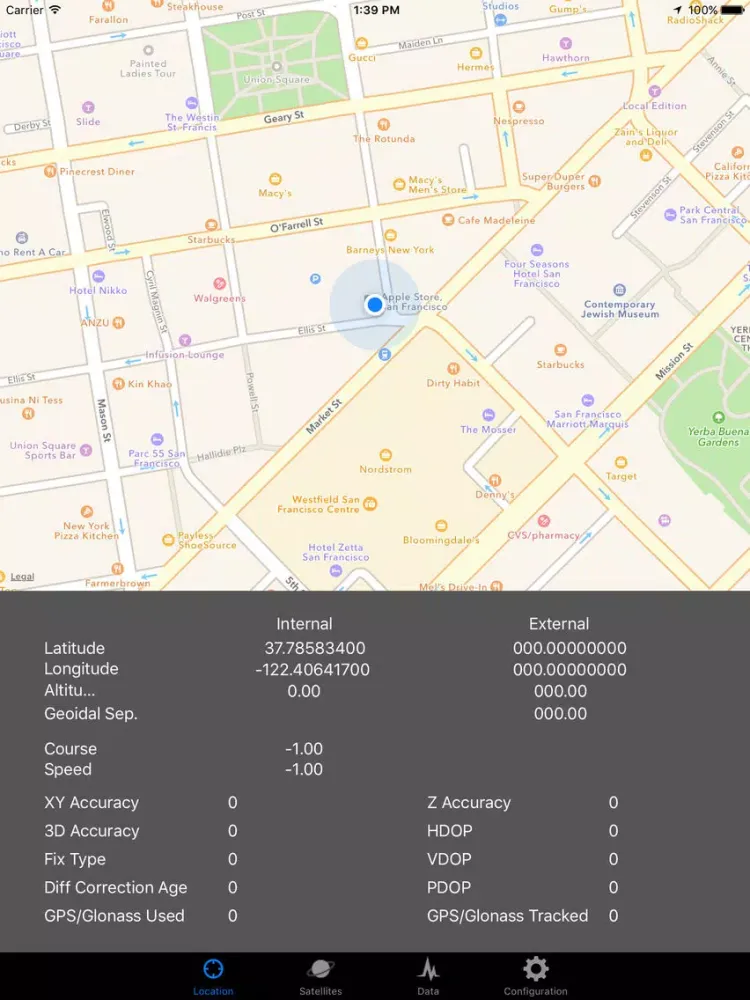This screenshot has width=750, height=1000.
Task: Select the New York Pizza Kitchen pin
Action: coord(87,511)
